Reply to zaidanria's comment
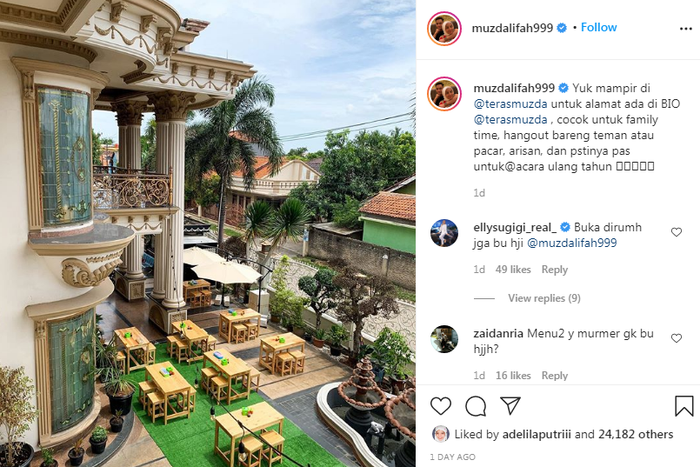 554,375
